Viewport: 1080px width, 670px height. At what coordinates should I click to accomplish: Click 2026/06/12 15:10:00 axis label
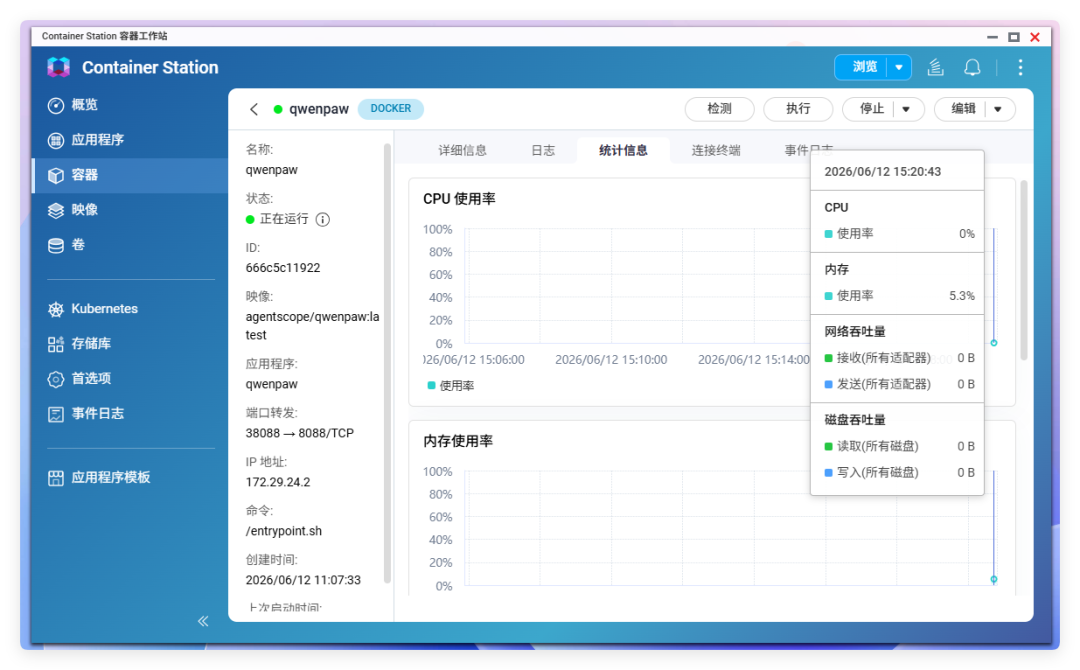click(611, 359)
